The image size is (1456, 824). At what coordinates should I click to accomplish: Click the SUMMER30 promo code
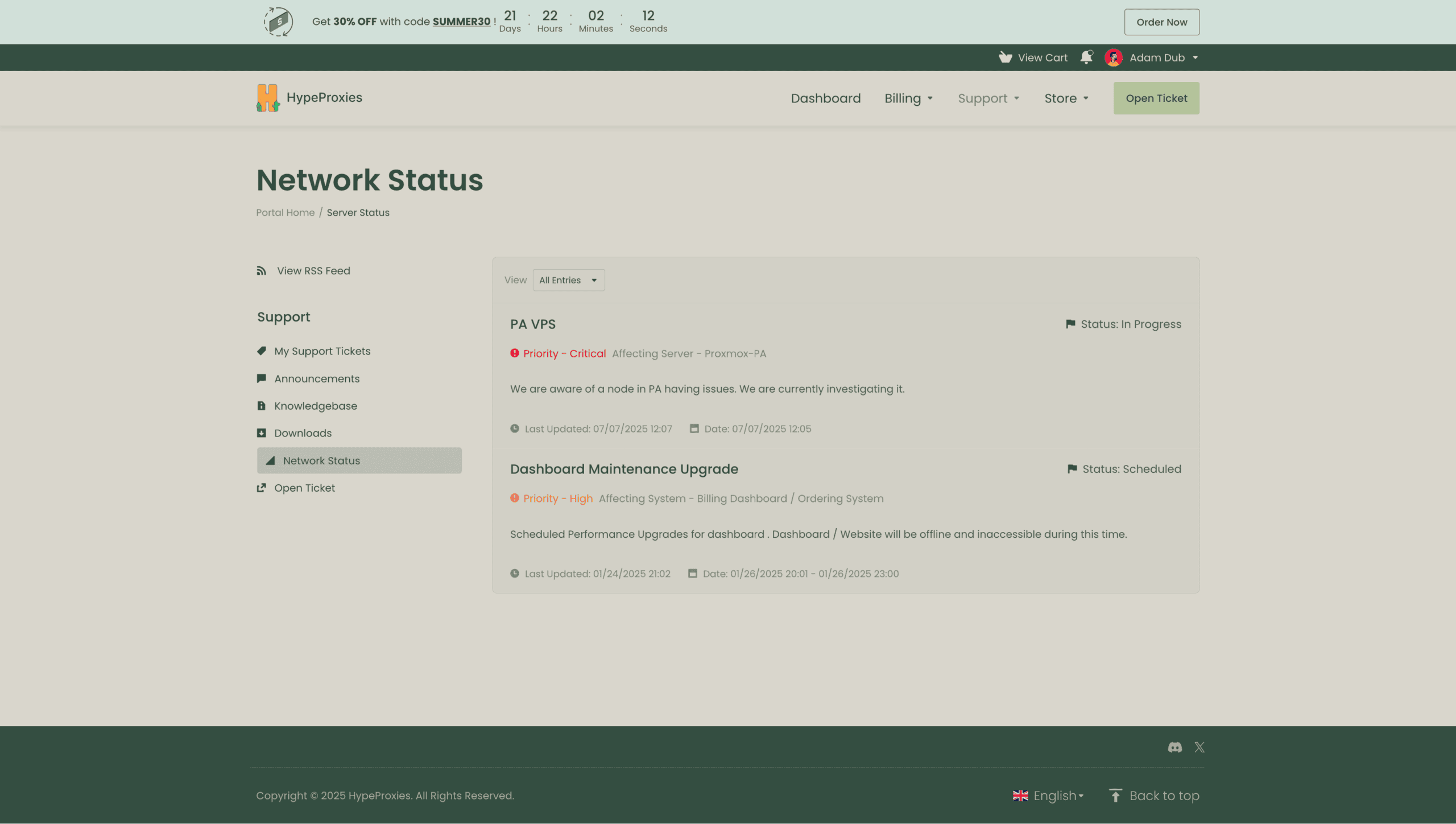(461, 22)
